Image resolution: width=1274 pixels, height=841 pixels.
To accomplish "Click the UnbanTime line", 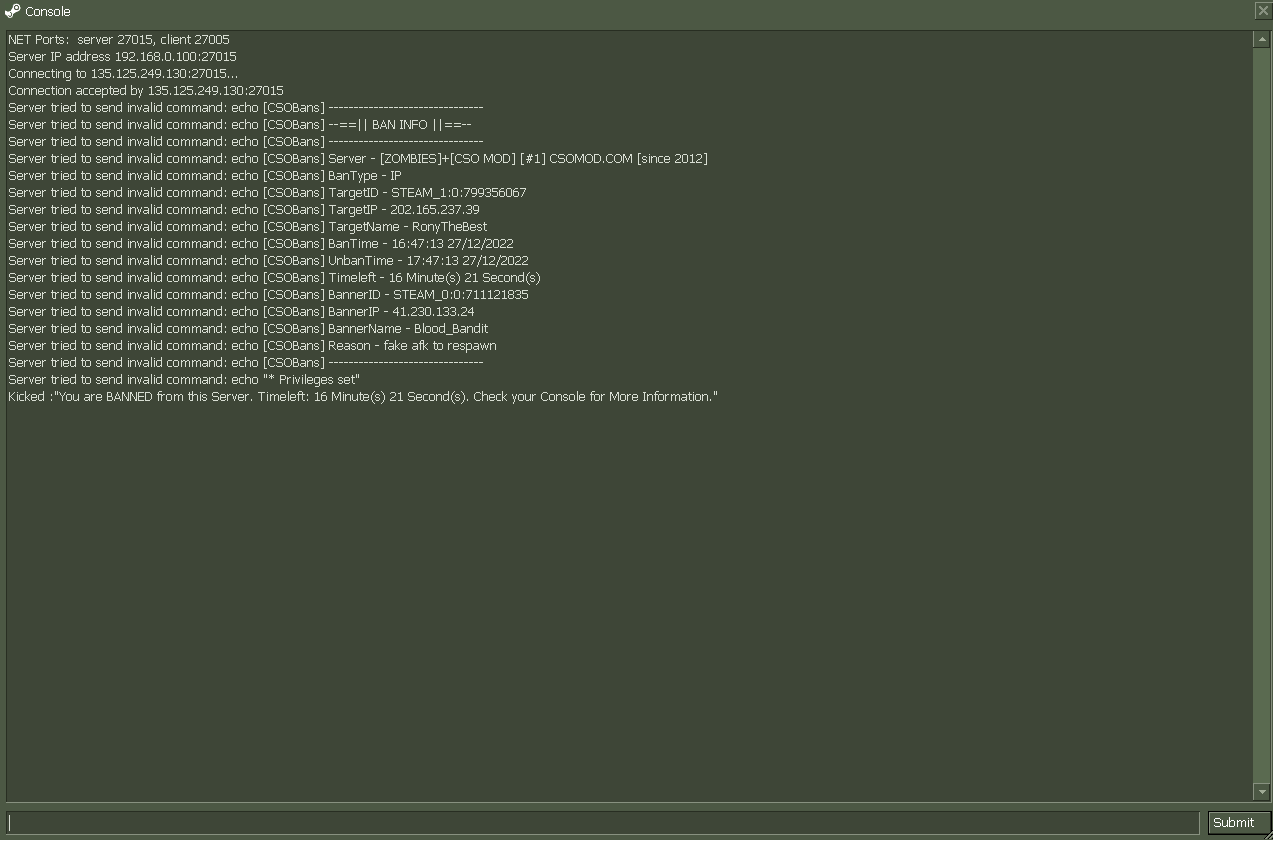I will click(268, 261).
